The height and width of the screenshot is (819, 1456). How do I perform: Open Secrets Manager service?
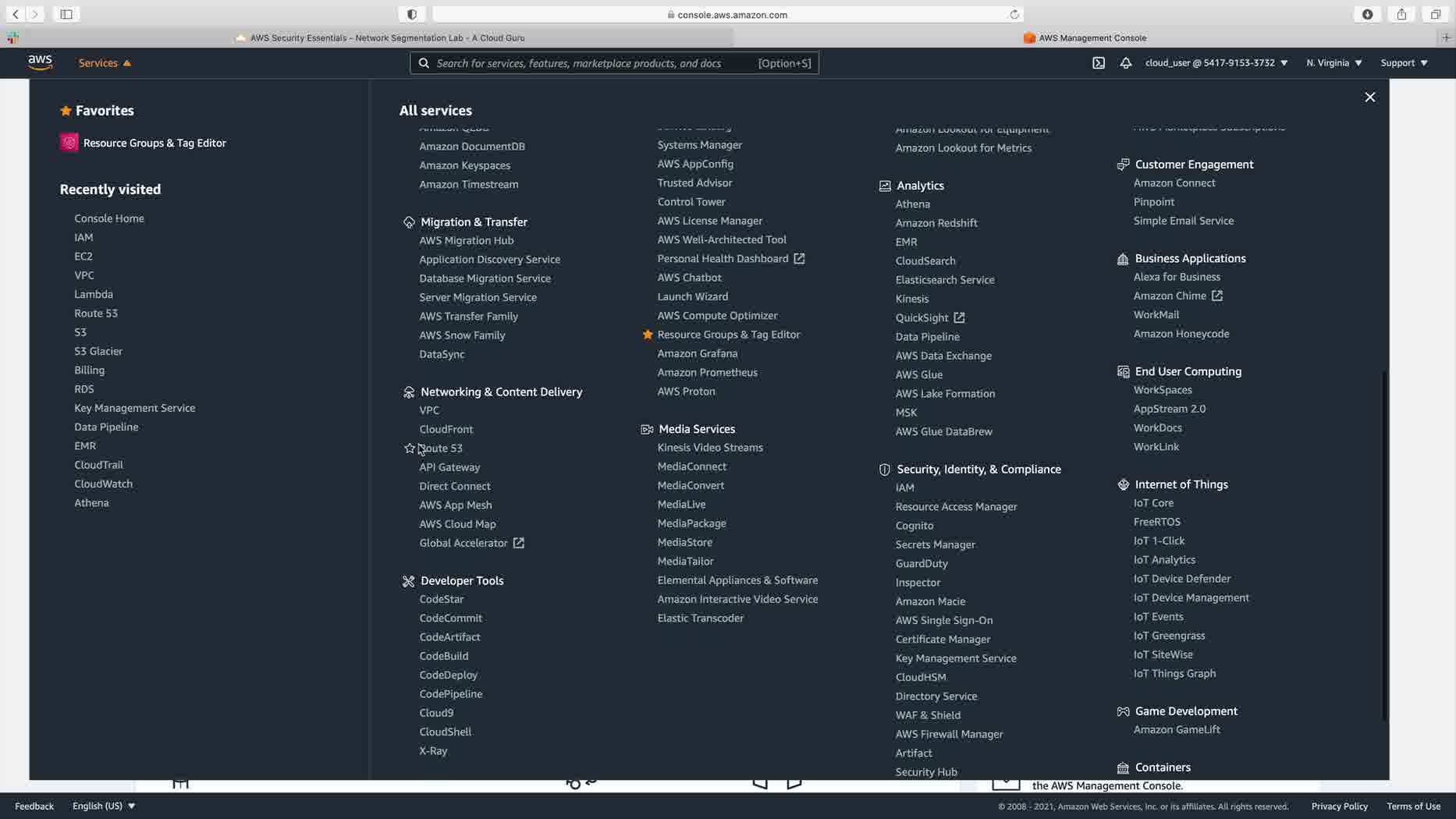936,544
